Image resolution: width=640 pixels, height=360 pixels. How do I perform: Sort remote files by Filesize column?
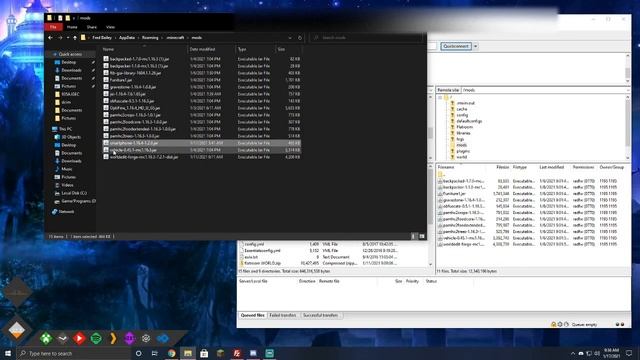coord(502,167)
